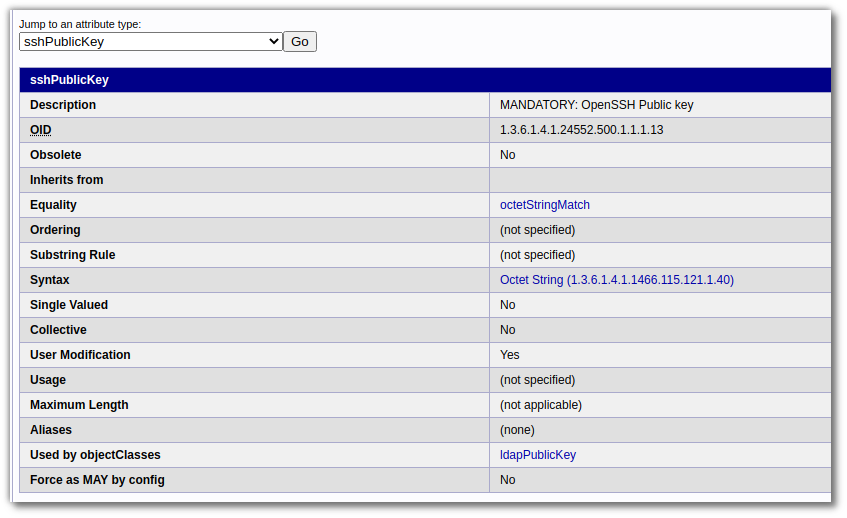
Task: Click the 'No' value for Obsolete
Action: [507, 154]
